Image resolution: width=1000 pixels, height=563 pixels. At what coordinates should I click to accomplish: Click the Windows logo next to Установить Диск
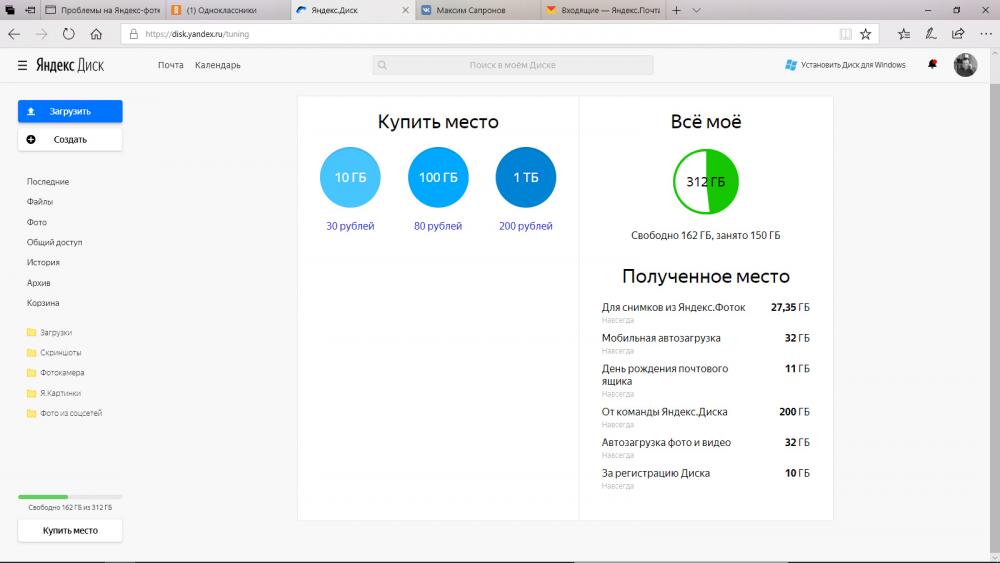pos(791,65)
